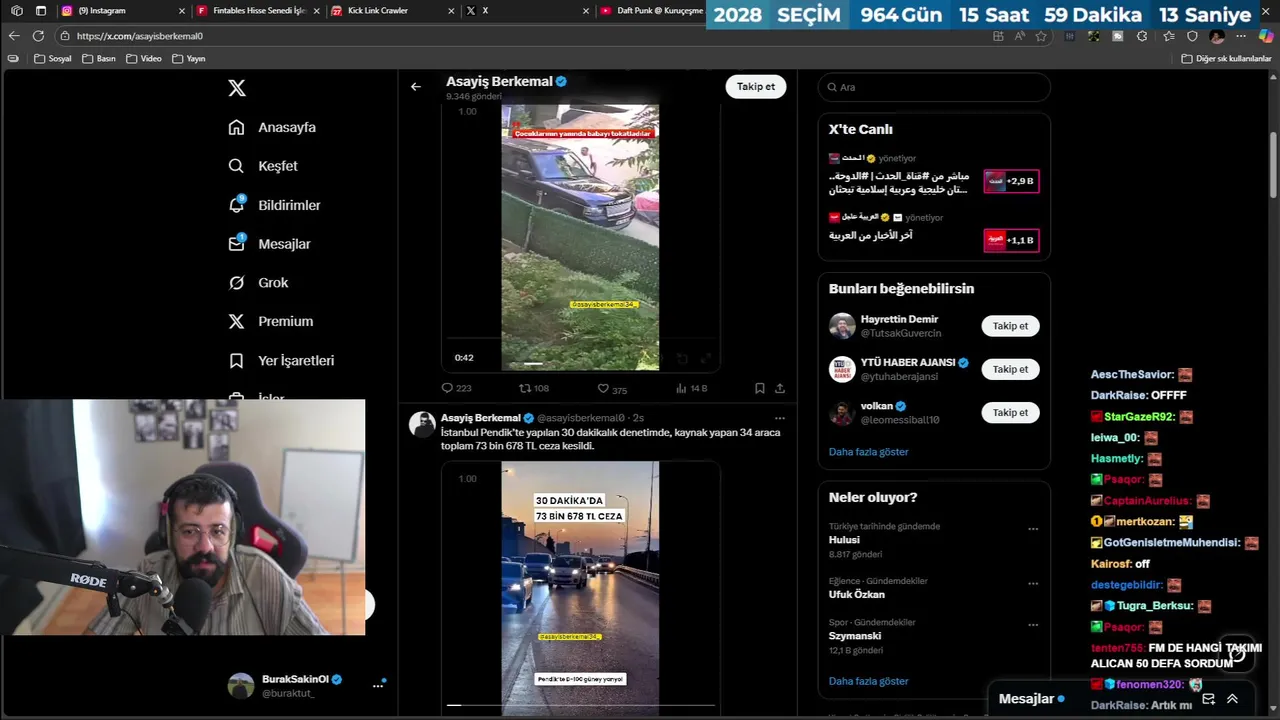
Task: Switch to the Kick Link Crawler tab
Action: point(392,11)
